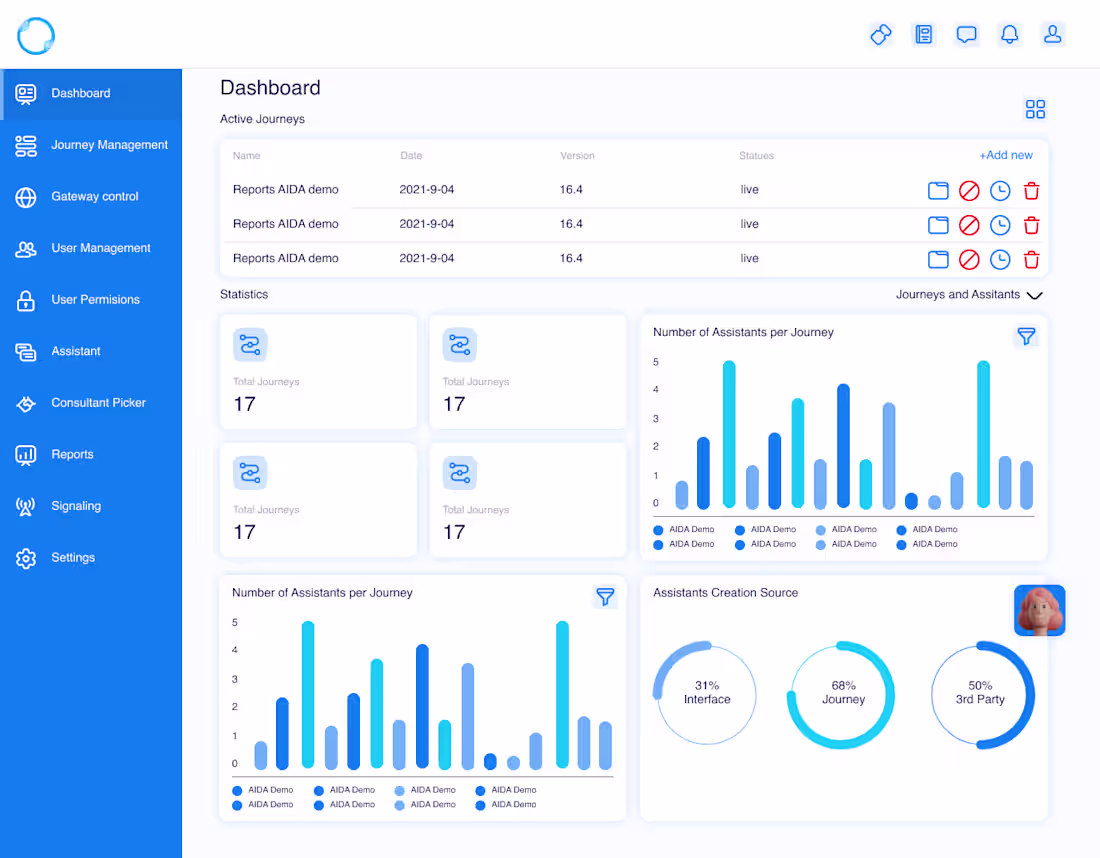Open the user profile icon
This screenshot has width=1100, height=858.
click(x=1052, y=34)
